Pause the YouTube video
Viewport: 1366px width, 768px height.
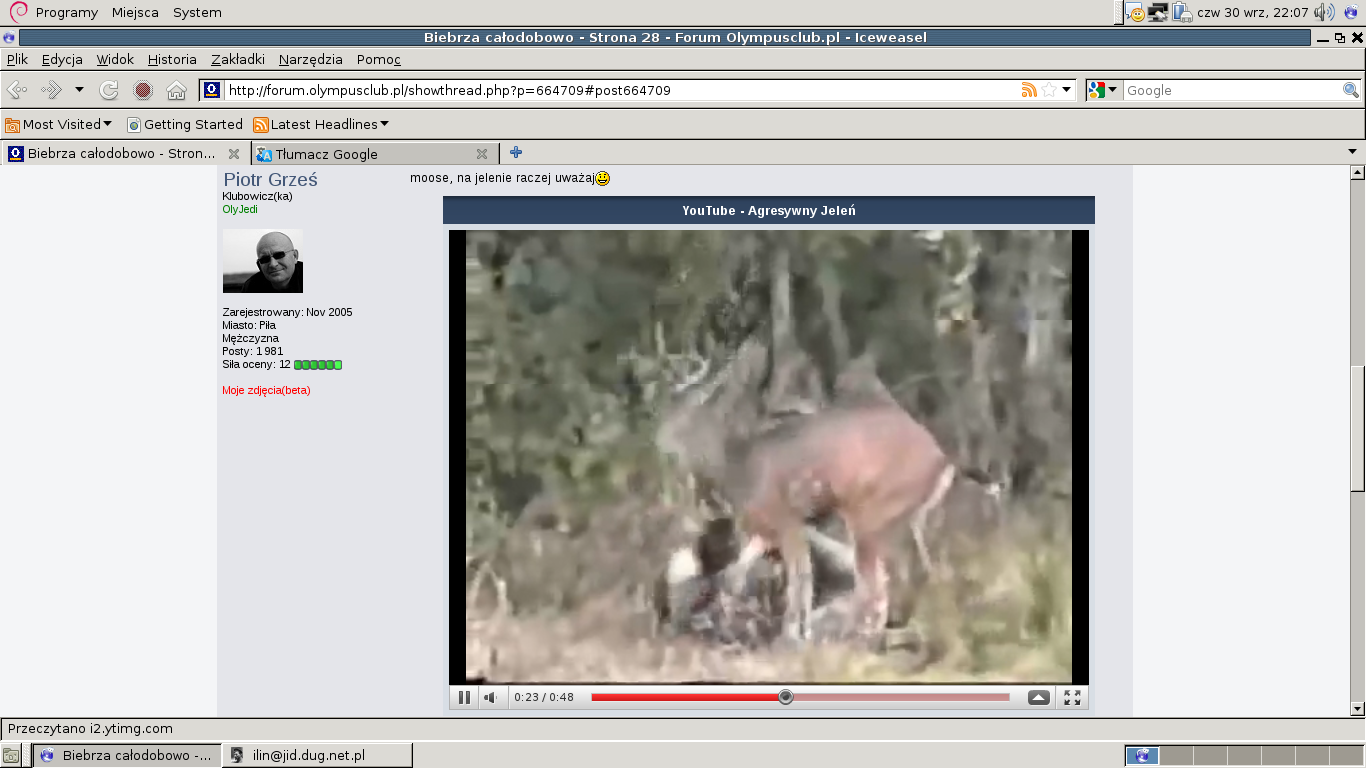tap(464, 697)
